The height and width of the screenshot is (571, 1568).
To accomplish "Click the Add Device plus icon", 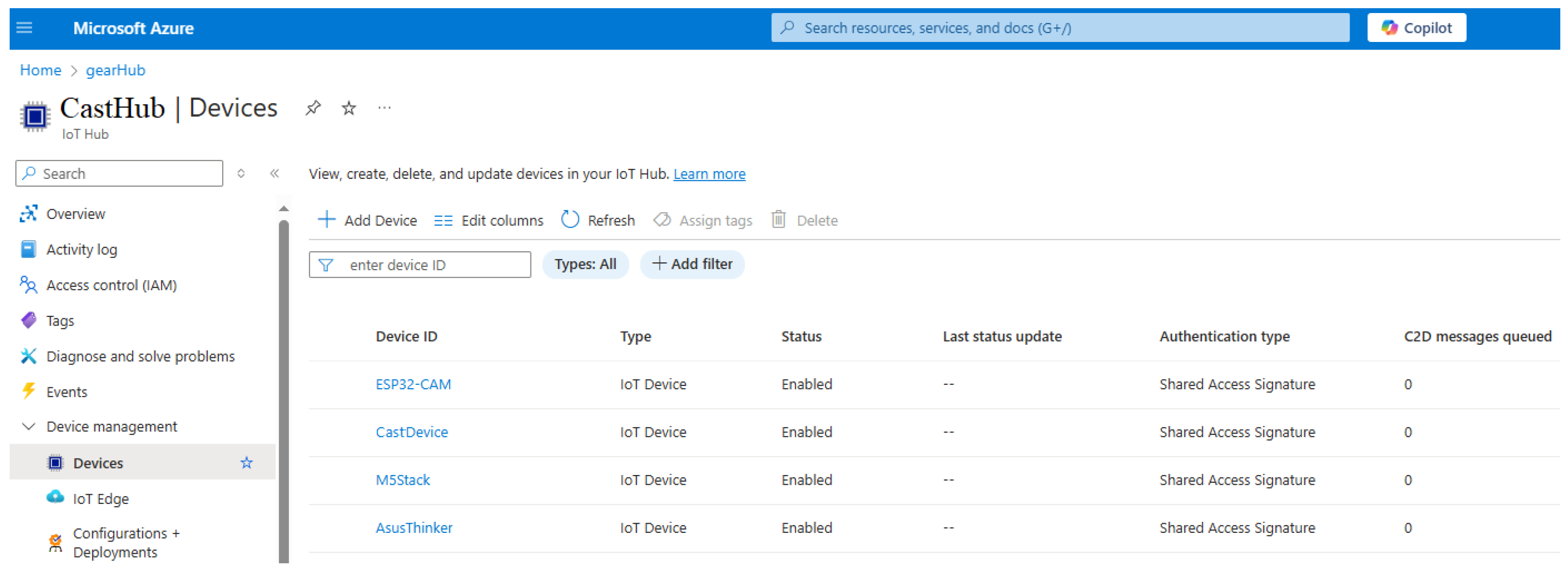I will 327,220.
